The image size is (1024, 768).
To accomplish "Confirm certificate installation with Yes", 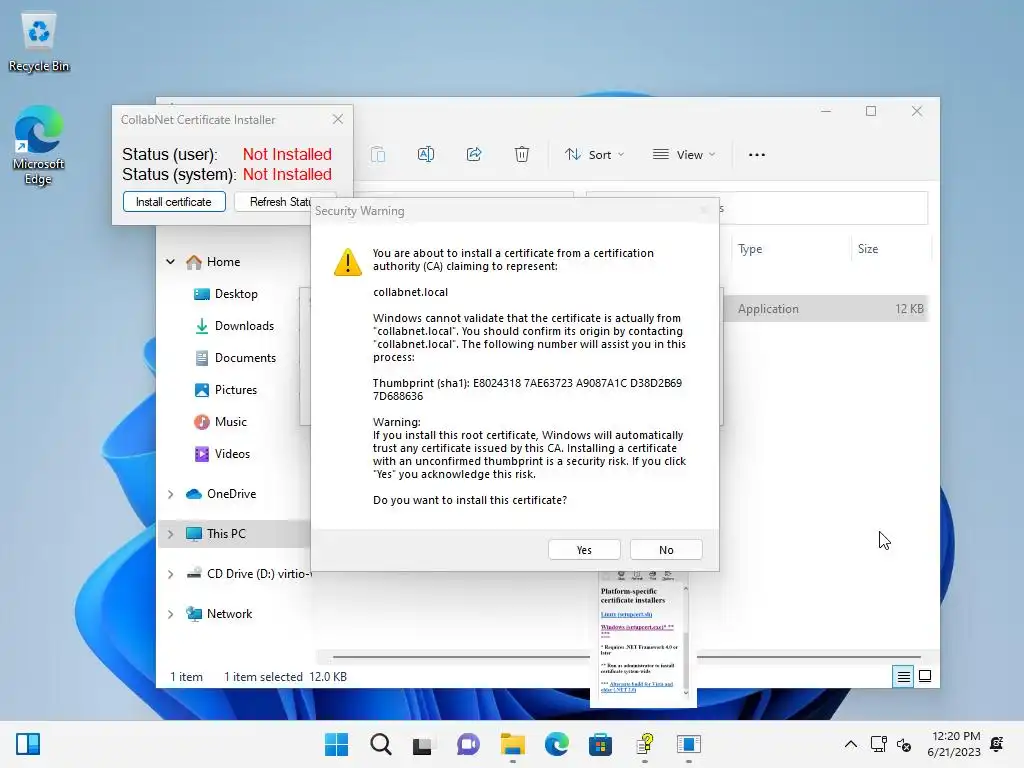I will pos(584,550).
